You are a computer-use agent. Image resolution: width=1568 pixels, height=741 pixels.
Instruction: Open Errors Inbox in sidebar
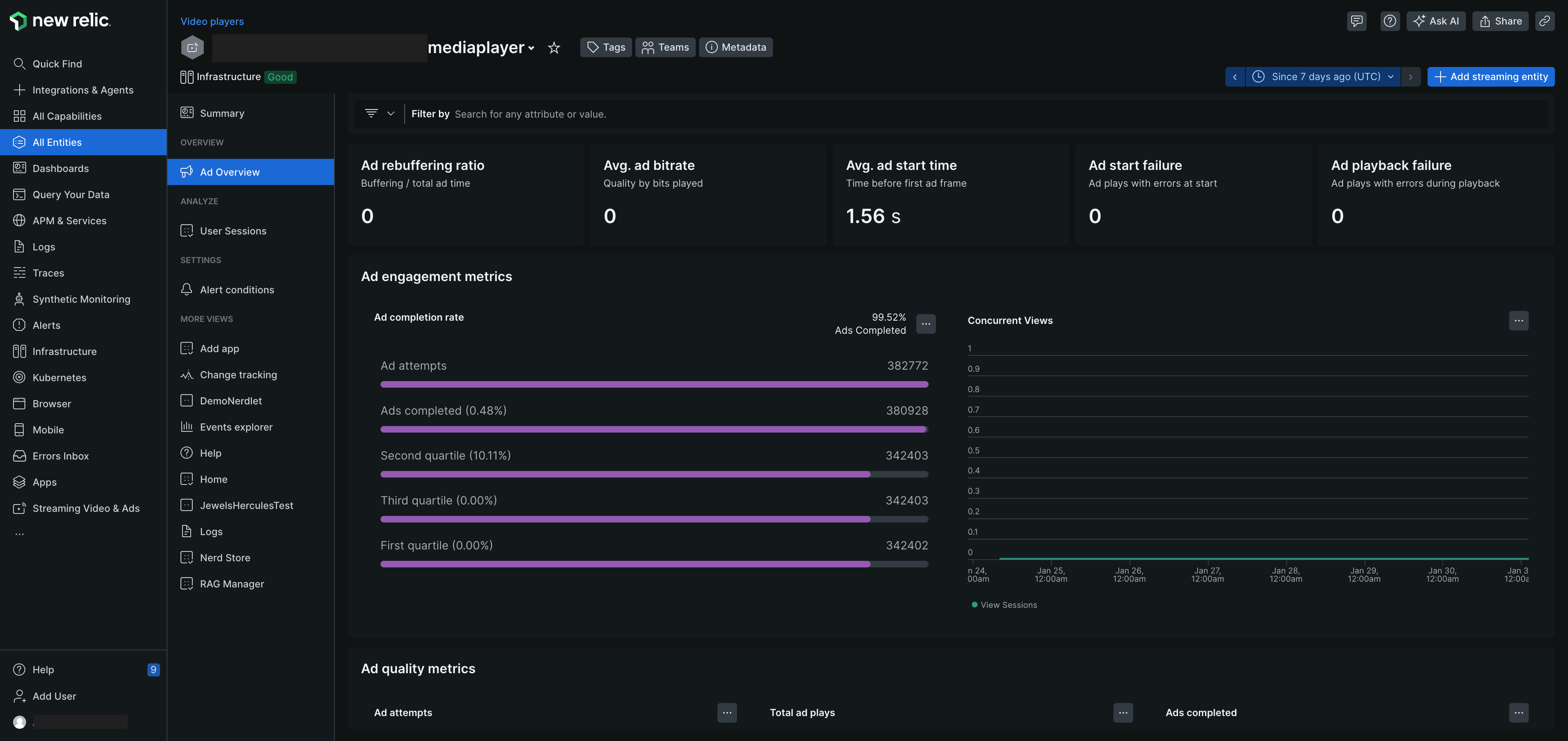click(60, 456)
